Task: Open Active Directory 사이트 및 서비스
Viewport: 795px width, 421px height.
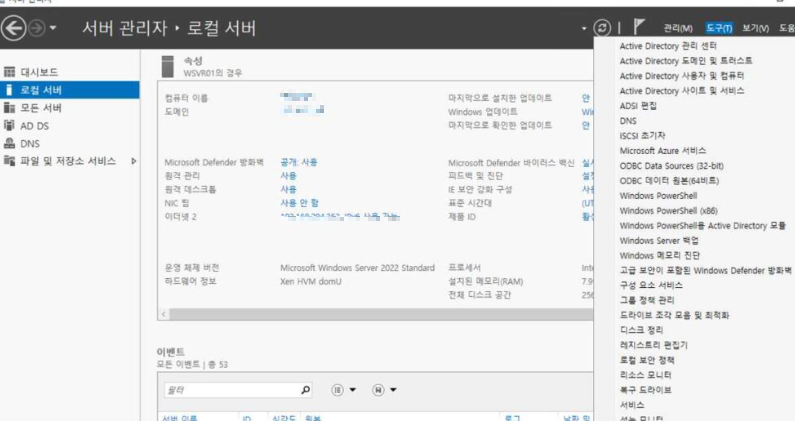Action: point(681,91)
